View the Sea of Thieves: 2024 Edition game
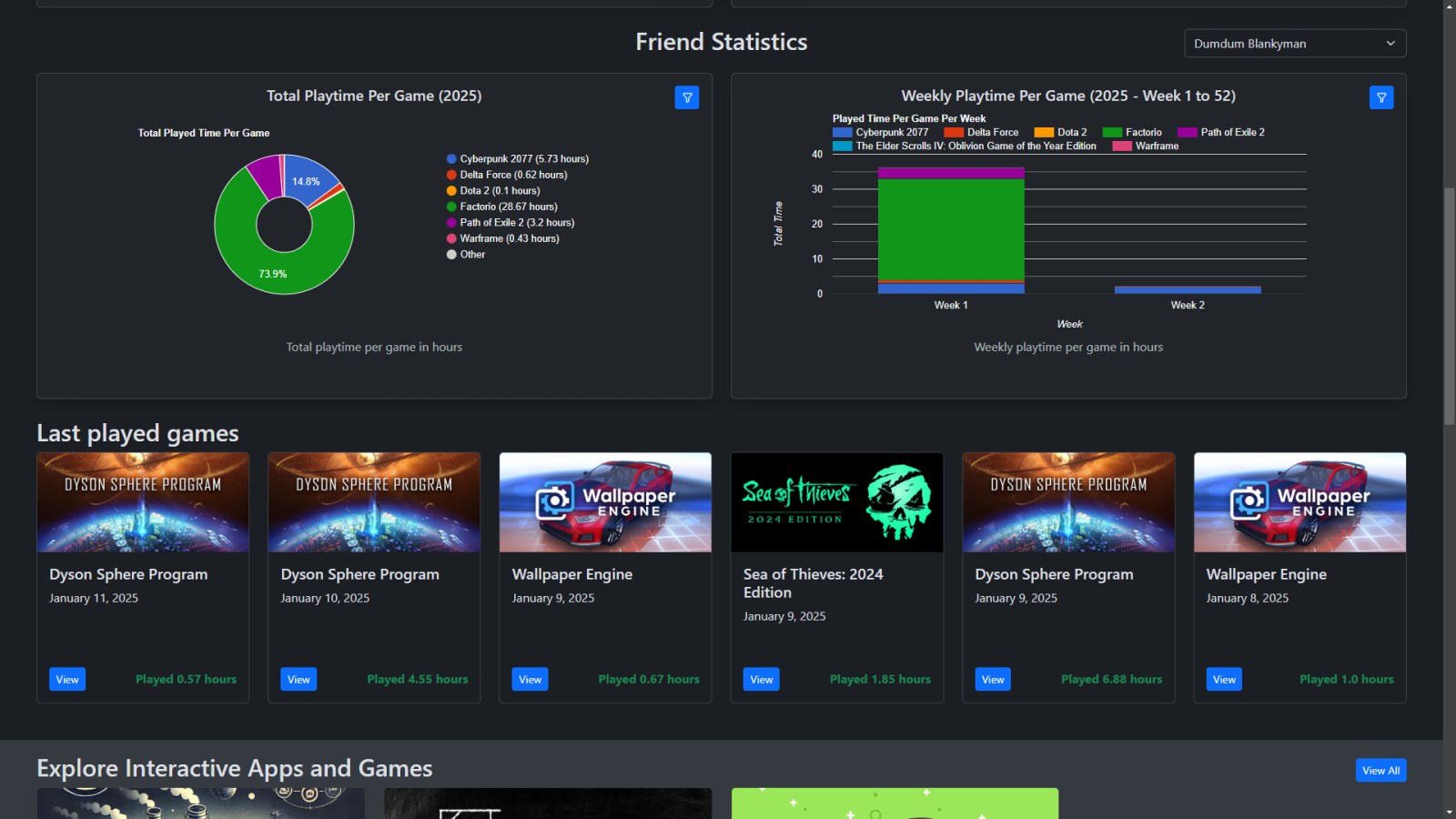Viewport: 1456px width, 819px height. pyautogui.click(x=761, y=679)
